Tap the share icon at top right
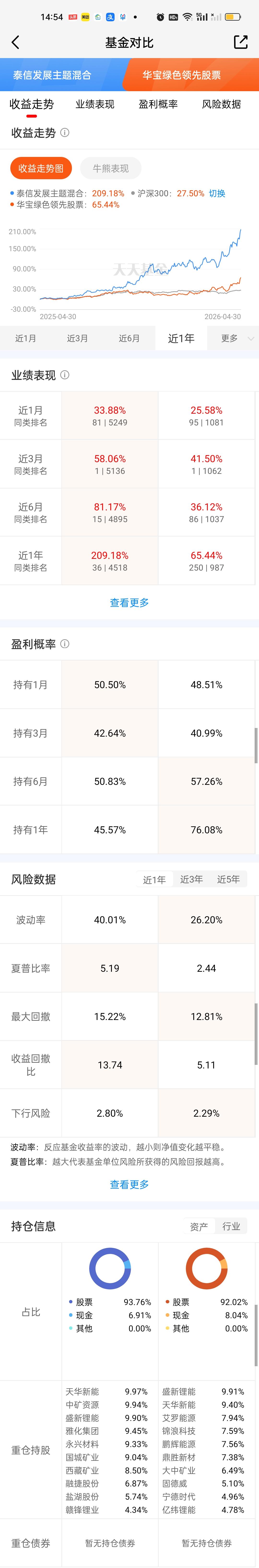259x1568 pixels. coord(241,42)
